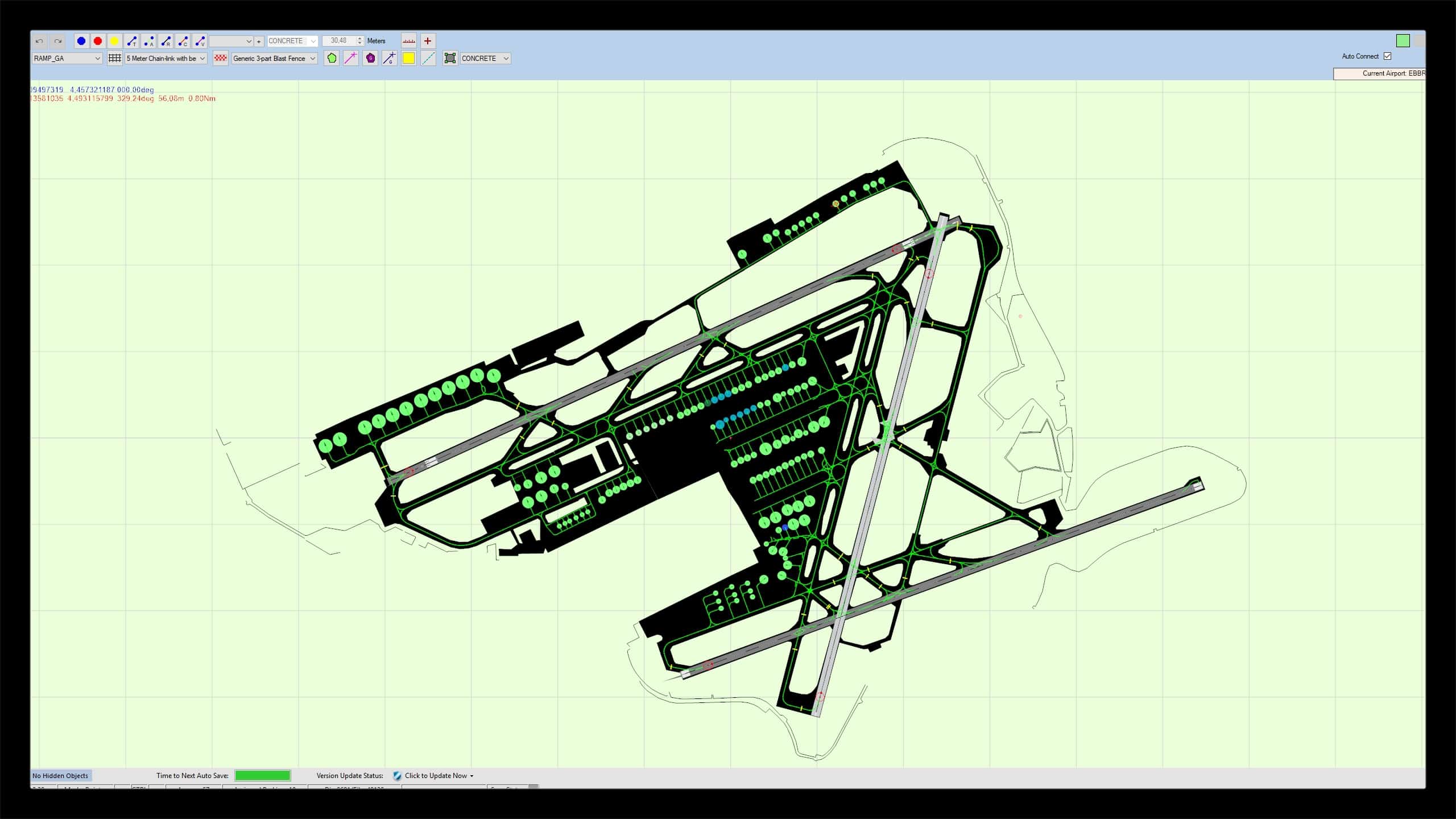Select the taxi link T tool

point(131,41)
